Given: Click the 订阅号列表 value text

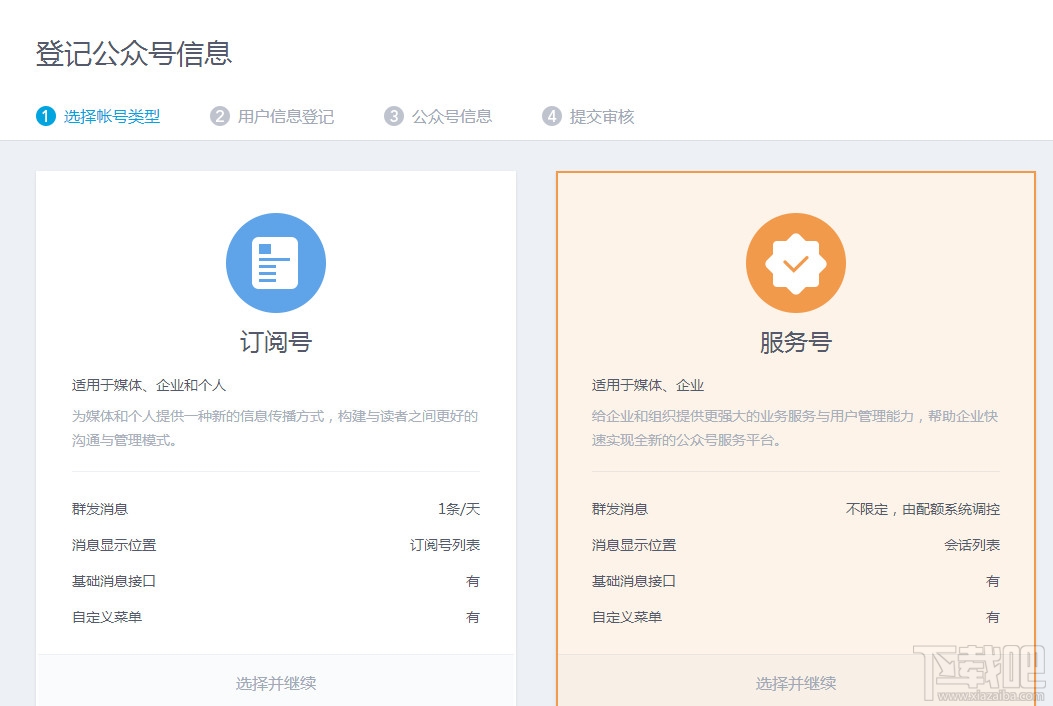Looking at the screenshot, I should [x=444, y=545].
